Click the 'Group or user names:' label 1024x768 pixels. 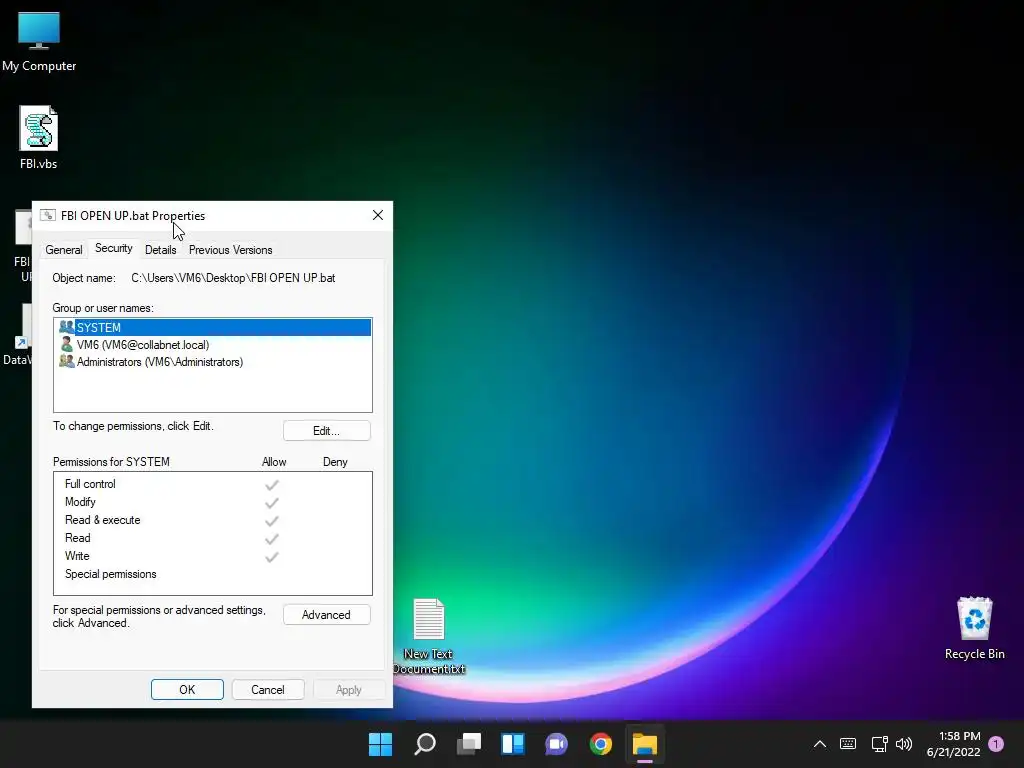[103, 308]
